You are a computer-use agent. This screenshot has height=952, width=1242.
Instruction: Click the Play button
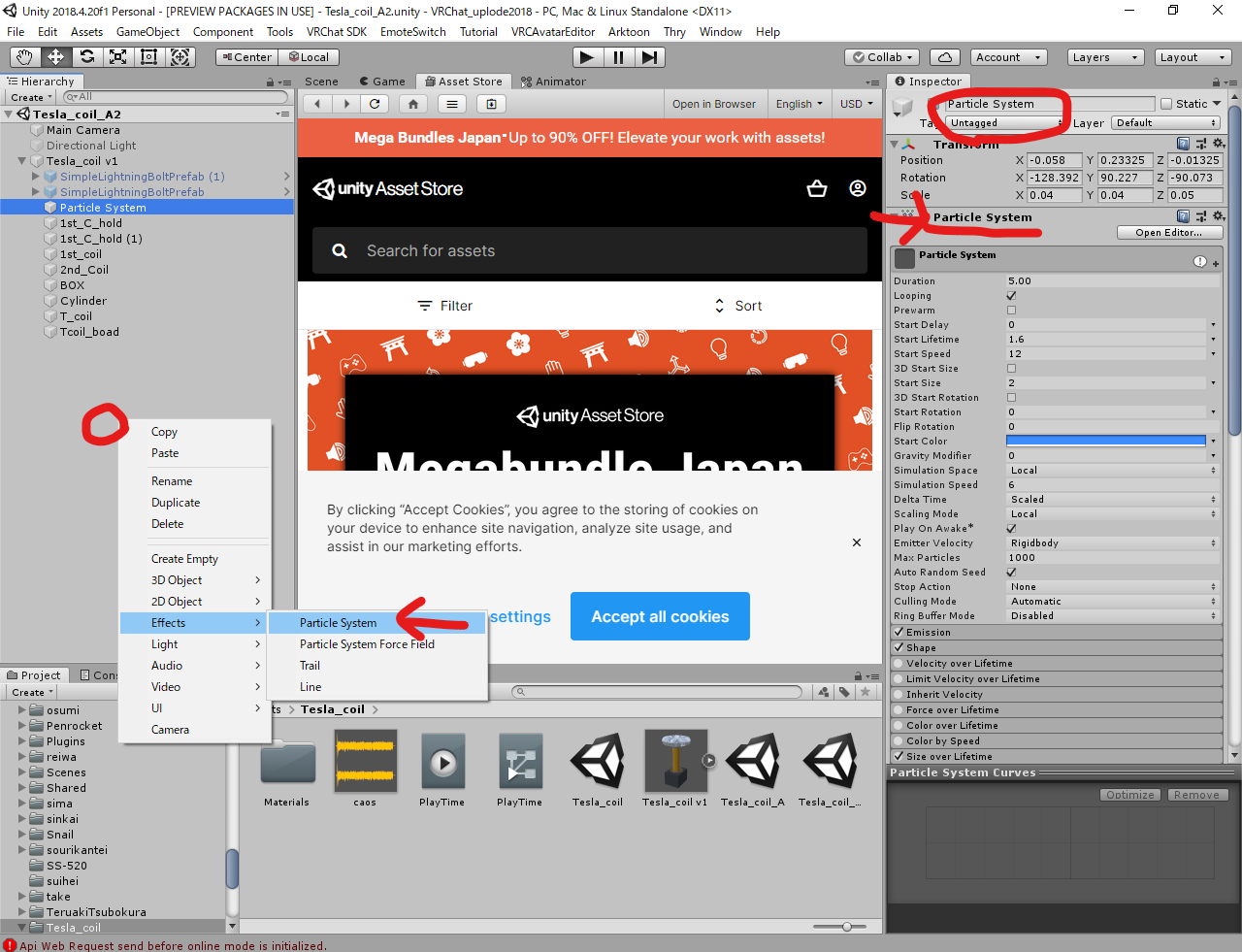tap(586, 57)
